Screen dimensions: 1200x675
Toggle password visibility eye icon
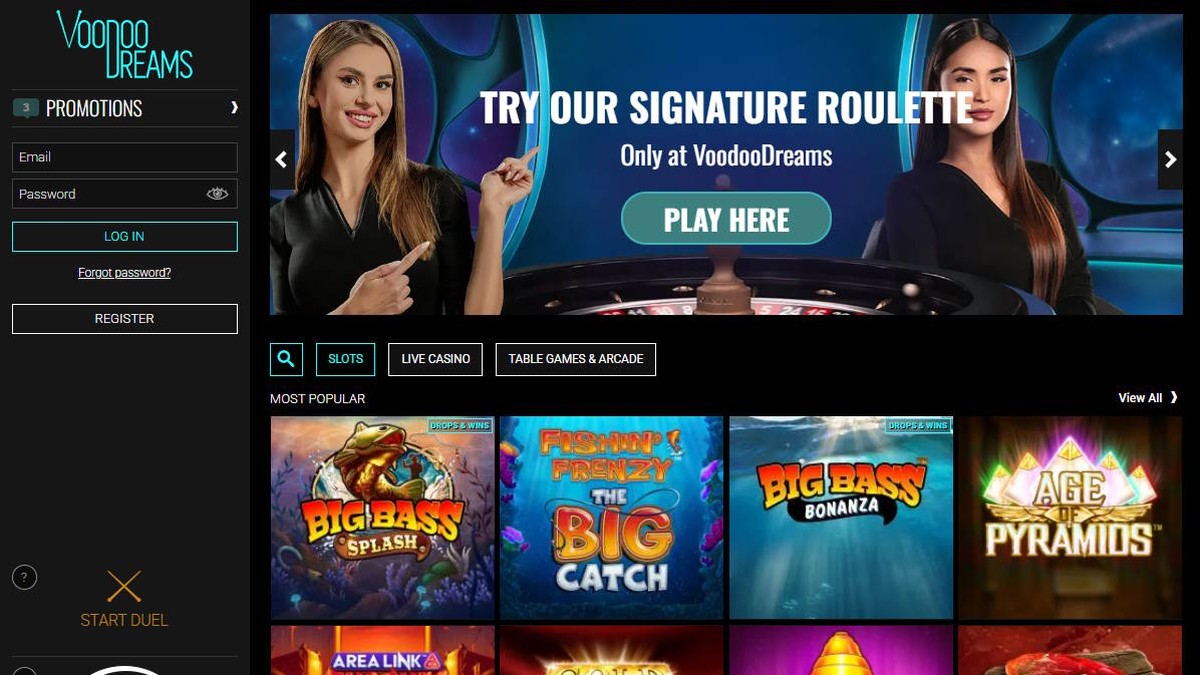(217, 194)
